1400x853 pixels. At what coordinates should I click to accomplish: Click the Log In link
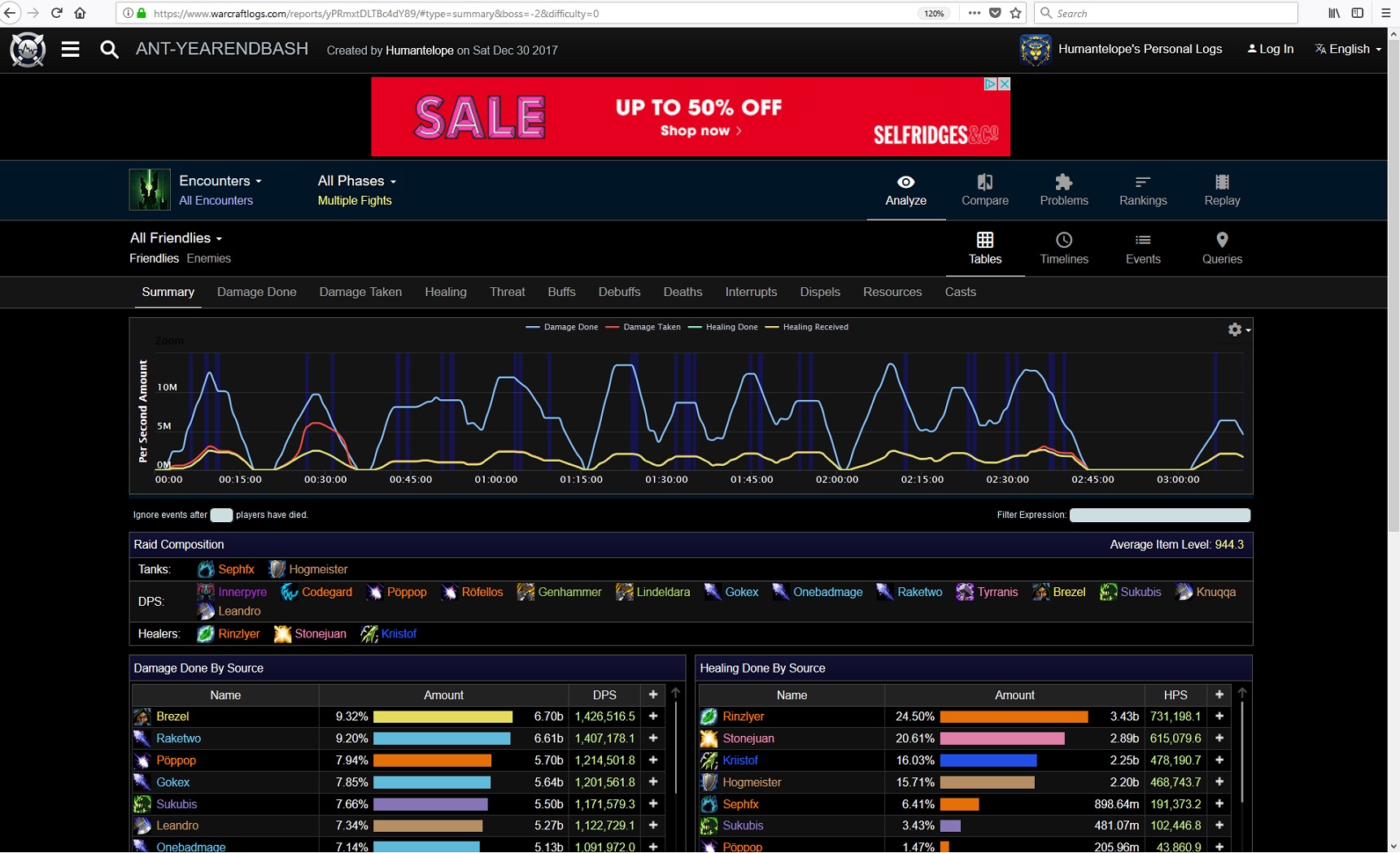1271,49
